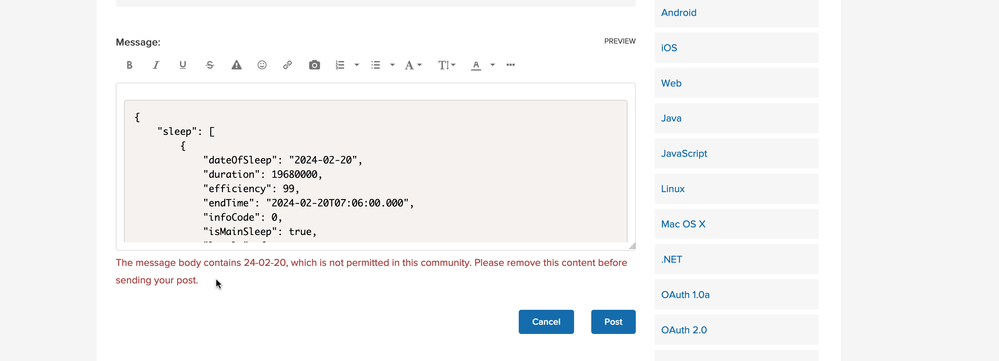The width and height of the screenshot is (999, 361).
Task: Insert a photo via camera icon
Action: pos(314,65)
